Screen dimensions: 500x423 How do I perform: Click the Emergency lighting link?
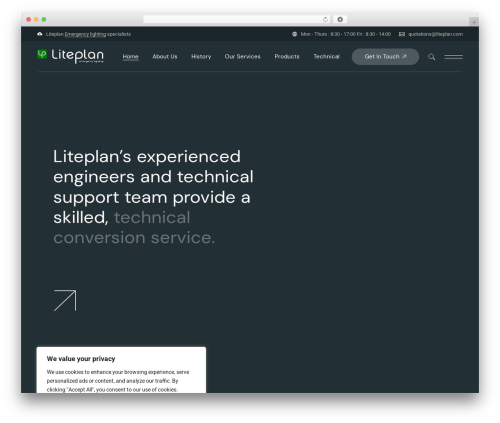(x=85, y=34)
